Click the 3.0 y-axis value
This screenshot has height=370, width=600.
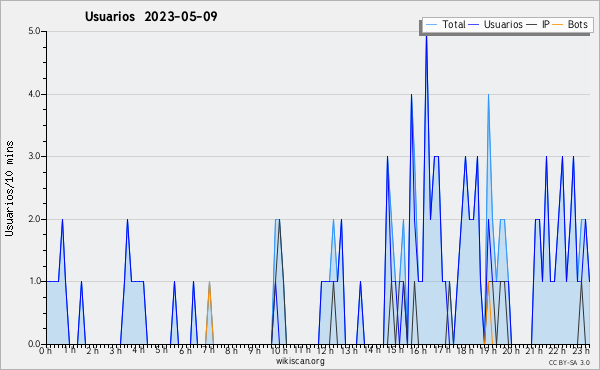point(34,156)
